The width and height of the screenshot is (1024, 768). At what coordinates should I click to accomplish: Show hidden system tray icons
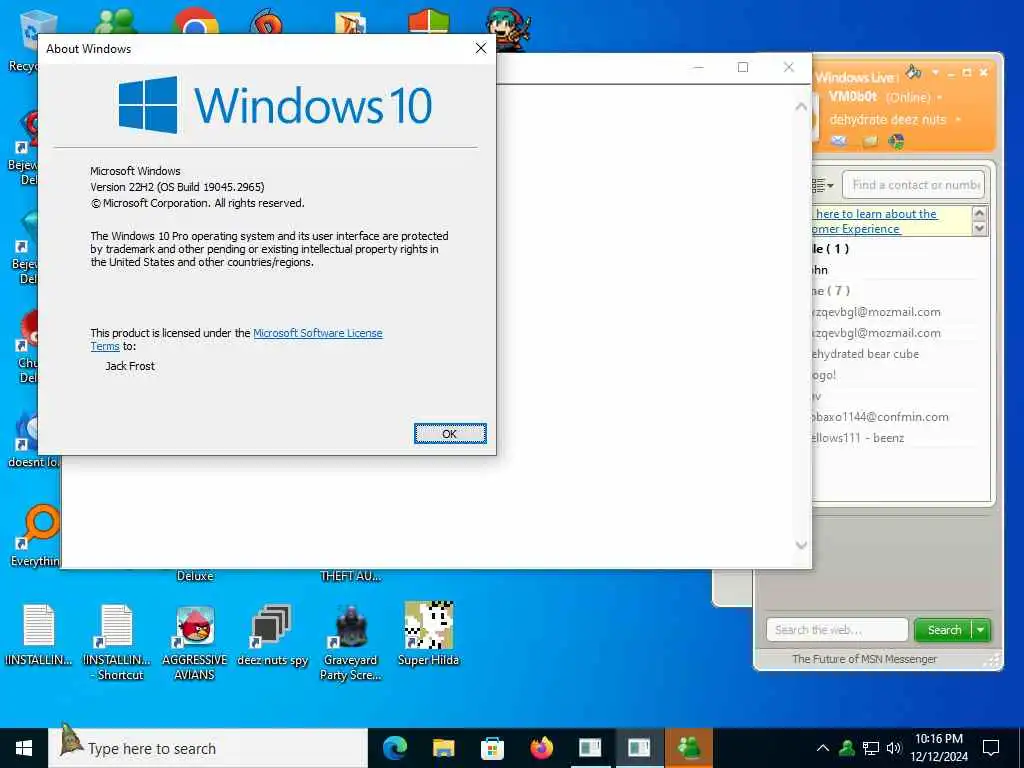[823, 748]
